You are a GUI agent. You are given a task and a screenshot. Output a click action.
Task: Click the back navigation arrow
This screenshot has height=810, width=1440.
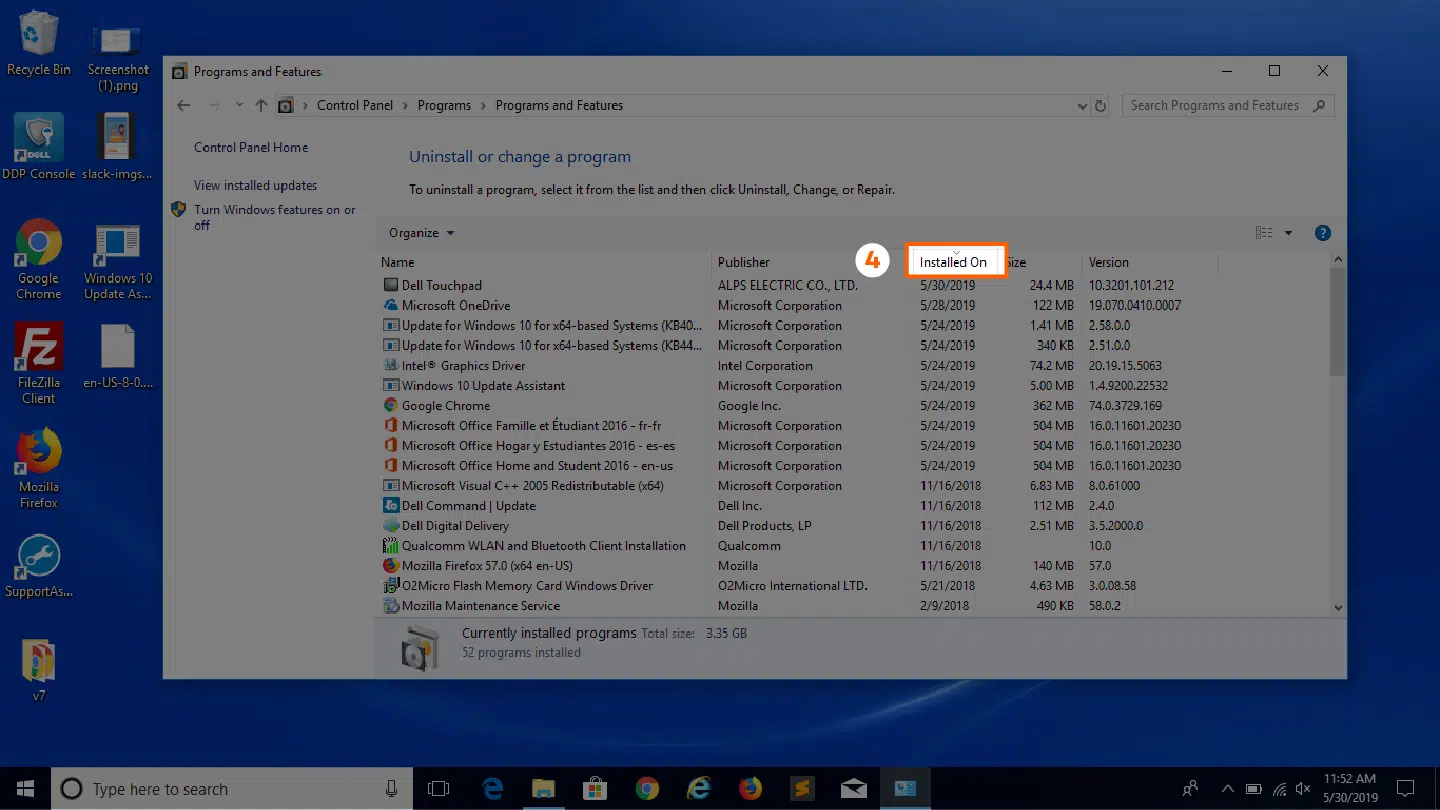click(183, 105)
